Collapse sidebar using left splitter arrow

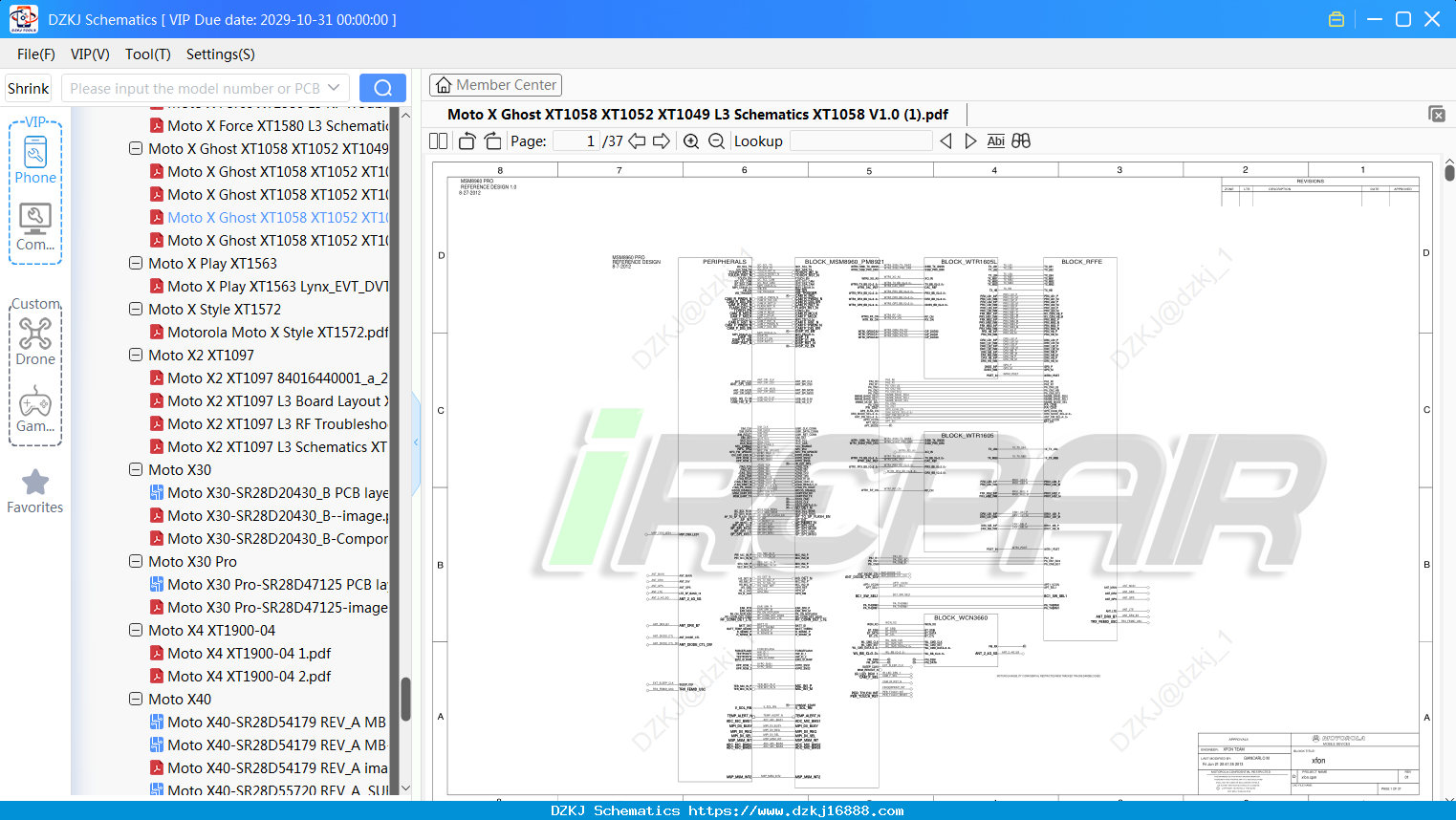tap(416, 442)
